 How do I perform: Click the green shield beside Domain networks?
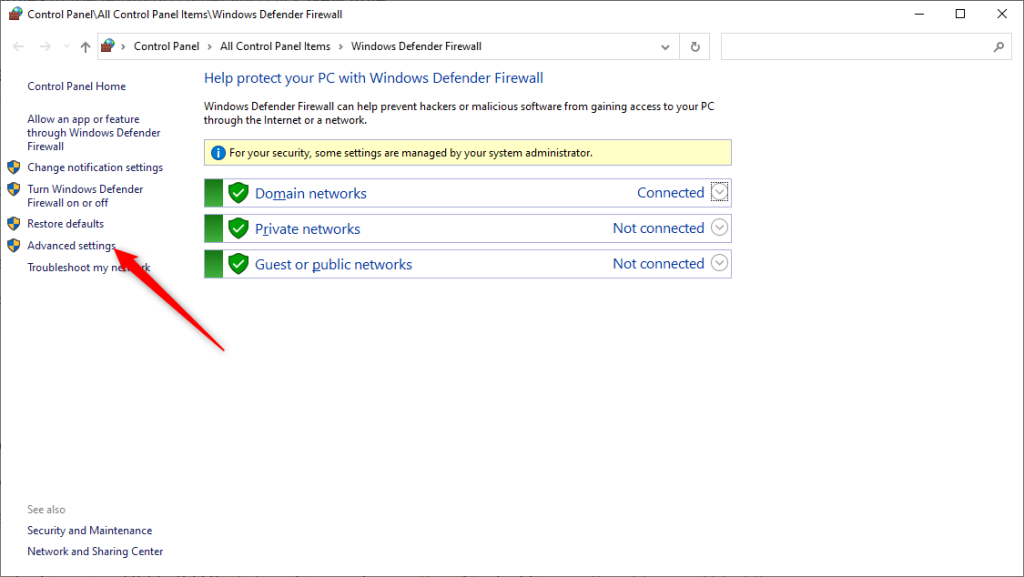pos(238,192)
